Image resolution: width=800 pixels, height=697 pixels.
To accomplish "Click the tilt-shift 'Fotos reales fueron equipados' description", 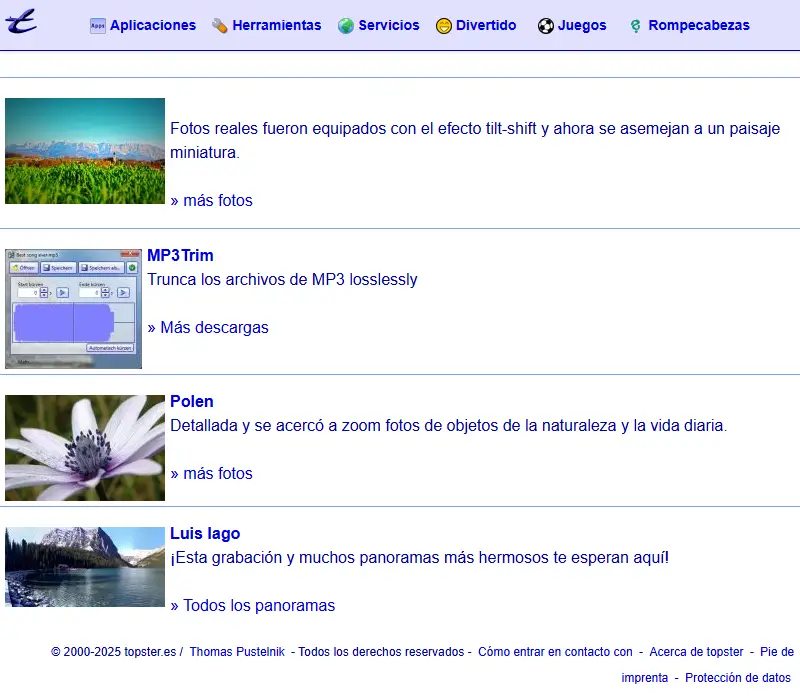I will pyautogui.click(x=475, y=140).
